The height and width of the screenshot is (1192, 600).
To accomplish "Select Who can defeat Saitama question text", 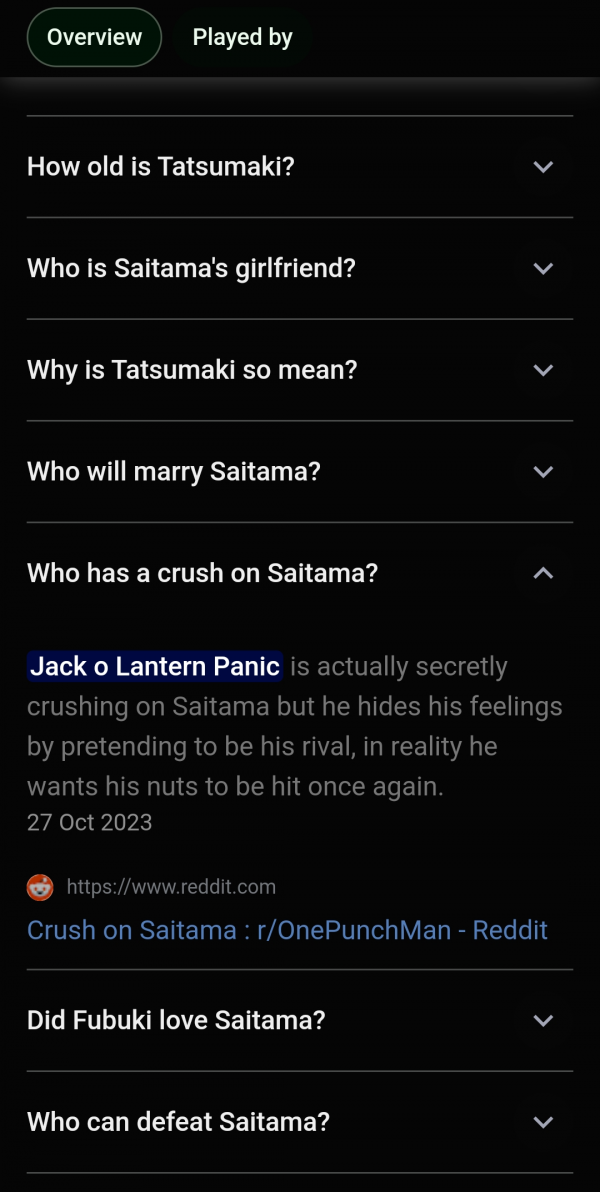I will (179, 1122).
